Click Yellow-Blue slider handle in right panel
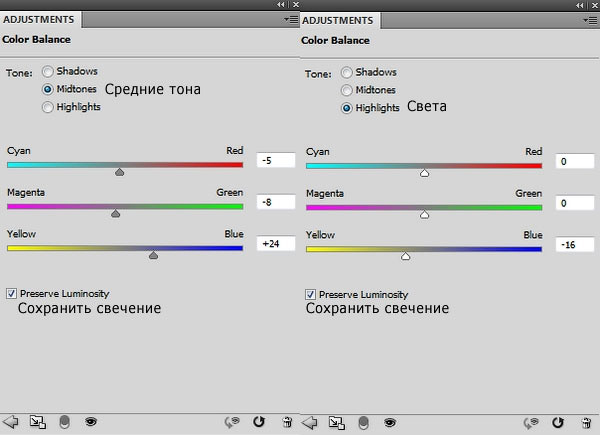Screen dimensions: 600x435 click(x=406, y=256)
